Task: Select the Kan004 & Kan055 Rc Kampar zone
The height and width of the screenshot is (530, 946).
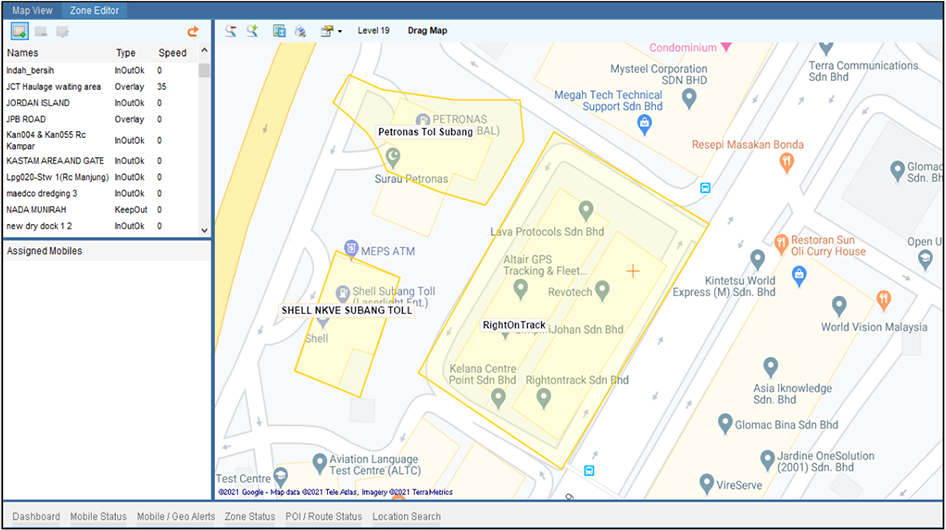Action: [101, 140]
